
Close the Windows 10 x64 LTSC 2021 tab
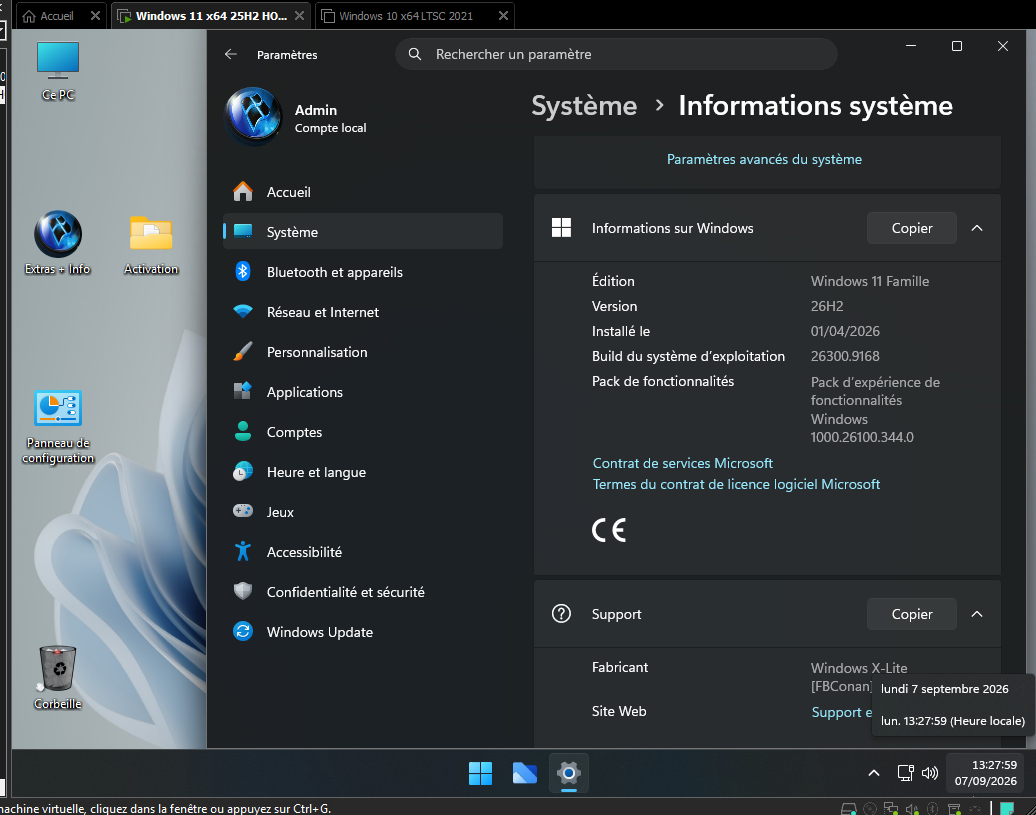(x=503, y=16)
